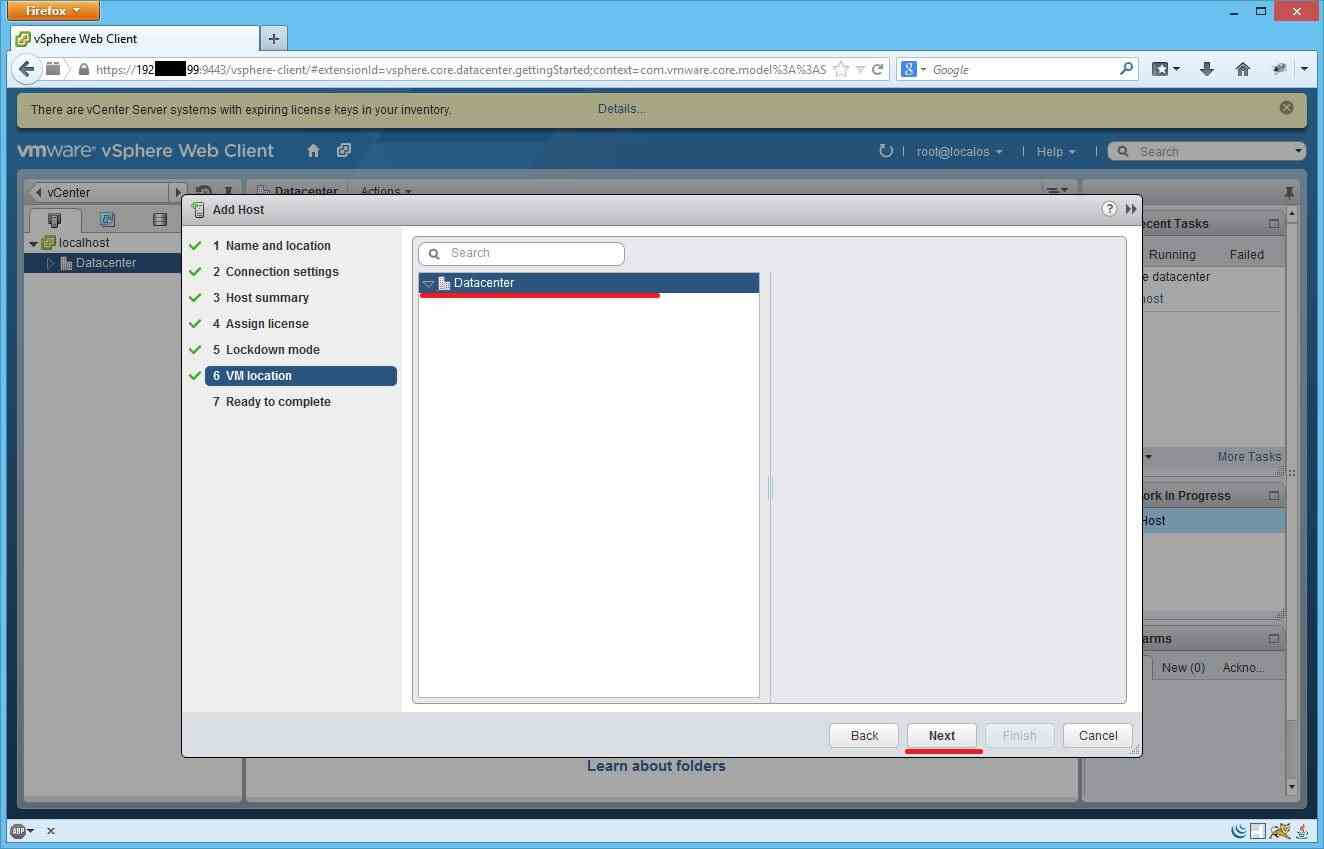1324x849 pixels.
Task: Collapse the Datacenter node in VM location tree
Action: [x=428, y=284]
